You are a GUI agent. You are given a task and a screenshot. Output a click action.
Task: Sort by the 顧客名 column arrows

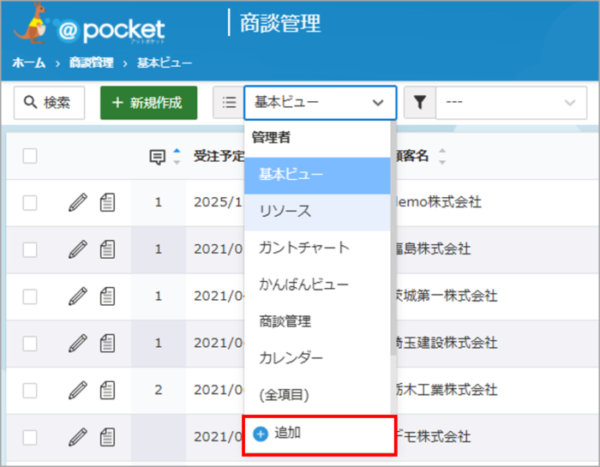tap(443, 156)
